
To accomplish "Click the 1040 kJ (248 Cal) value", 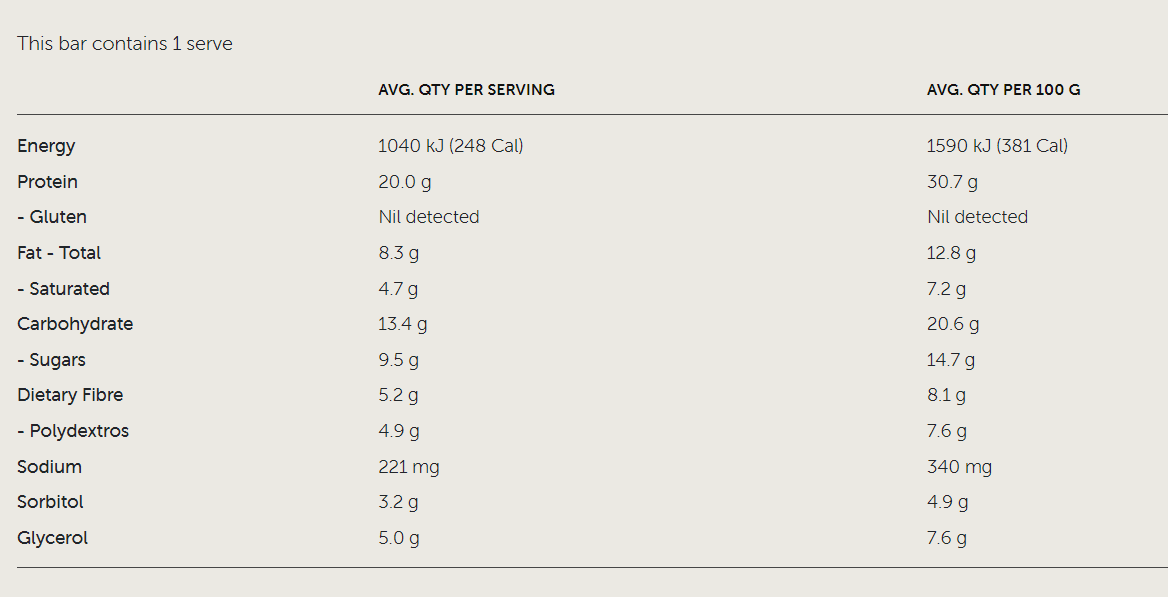I will (x=450, y=146).
